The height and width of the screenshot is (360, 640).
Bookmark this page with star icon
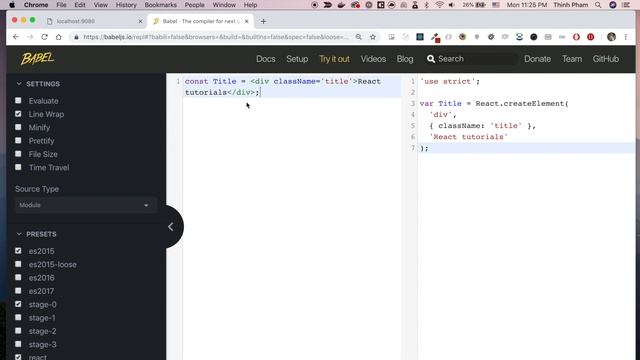pyautogui.click(x=373, y=37)
